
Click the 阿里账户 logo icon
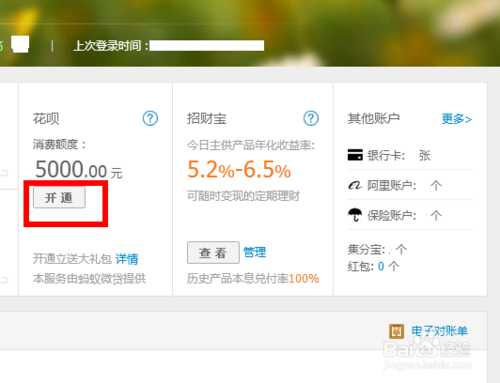point(355,185)
